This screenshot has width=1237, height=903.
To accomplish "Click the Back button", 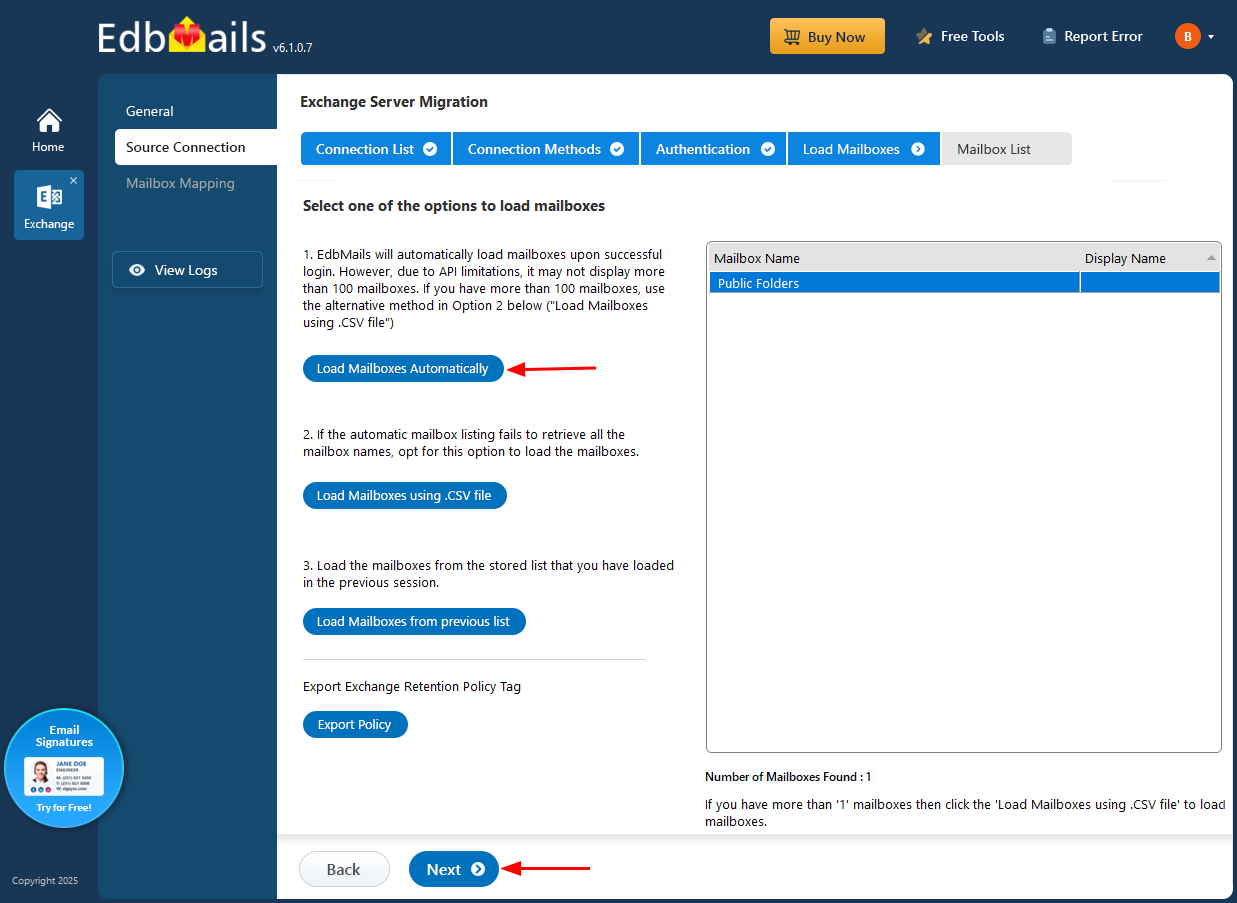I will click(344, 869).
